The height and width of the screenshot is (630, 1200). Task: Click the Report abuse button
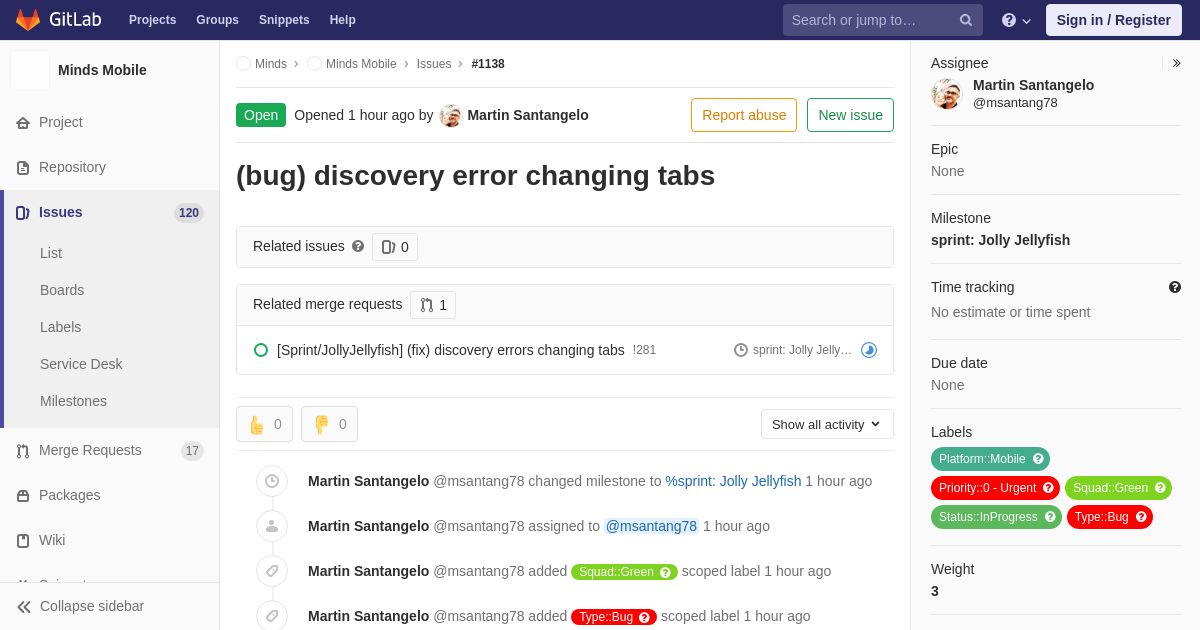click(744, 115)
